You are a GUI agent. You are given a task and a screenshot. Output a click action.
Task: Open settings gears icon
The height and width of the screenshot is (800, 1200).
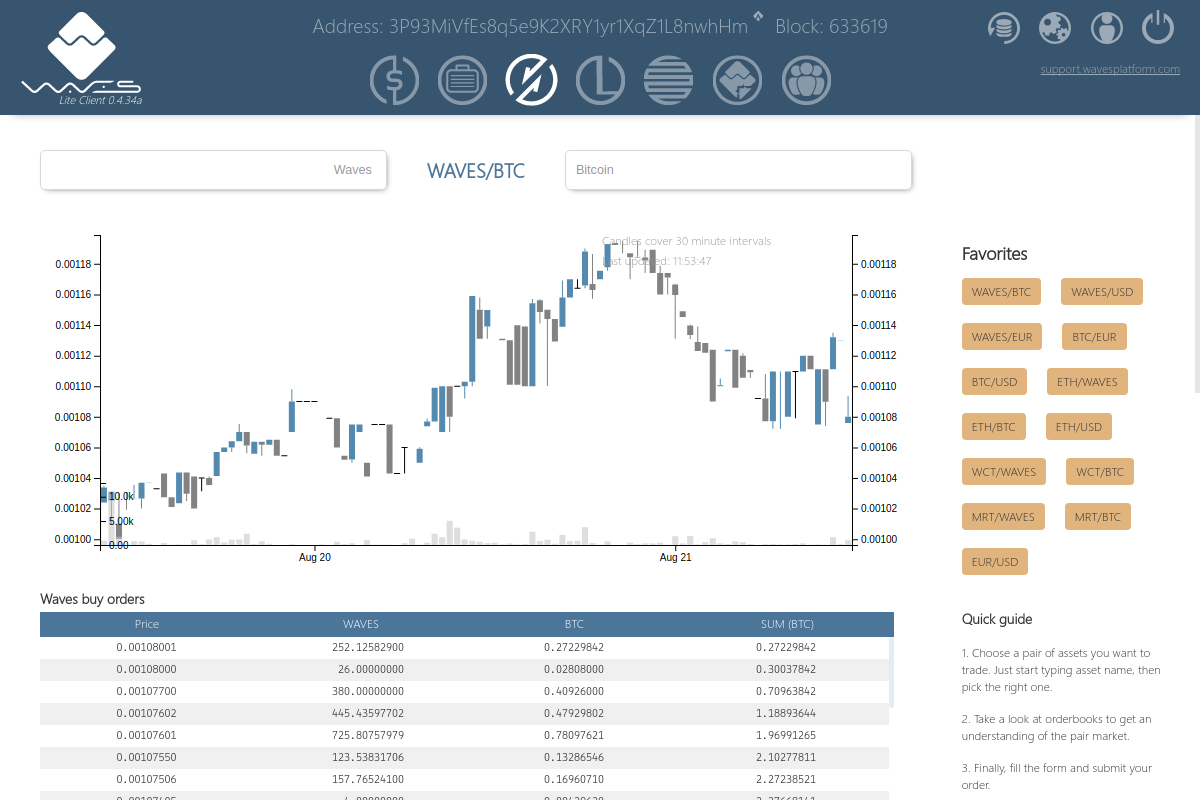[x=1055, y=27]
